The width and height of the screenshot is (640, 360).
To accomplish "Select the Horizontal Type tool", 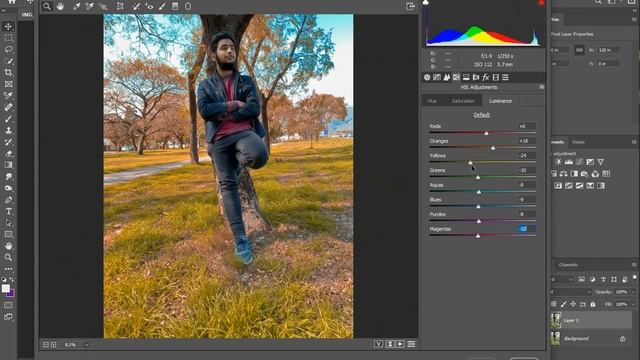I will tap(8, 211).
